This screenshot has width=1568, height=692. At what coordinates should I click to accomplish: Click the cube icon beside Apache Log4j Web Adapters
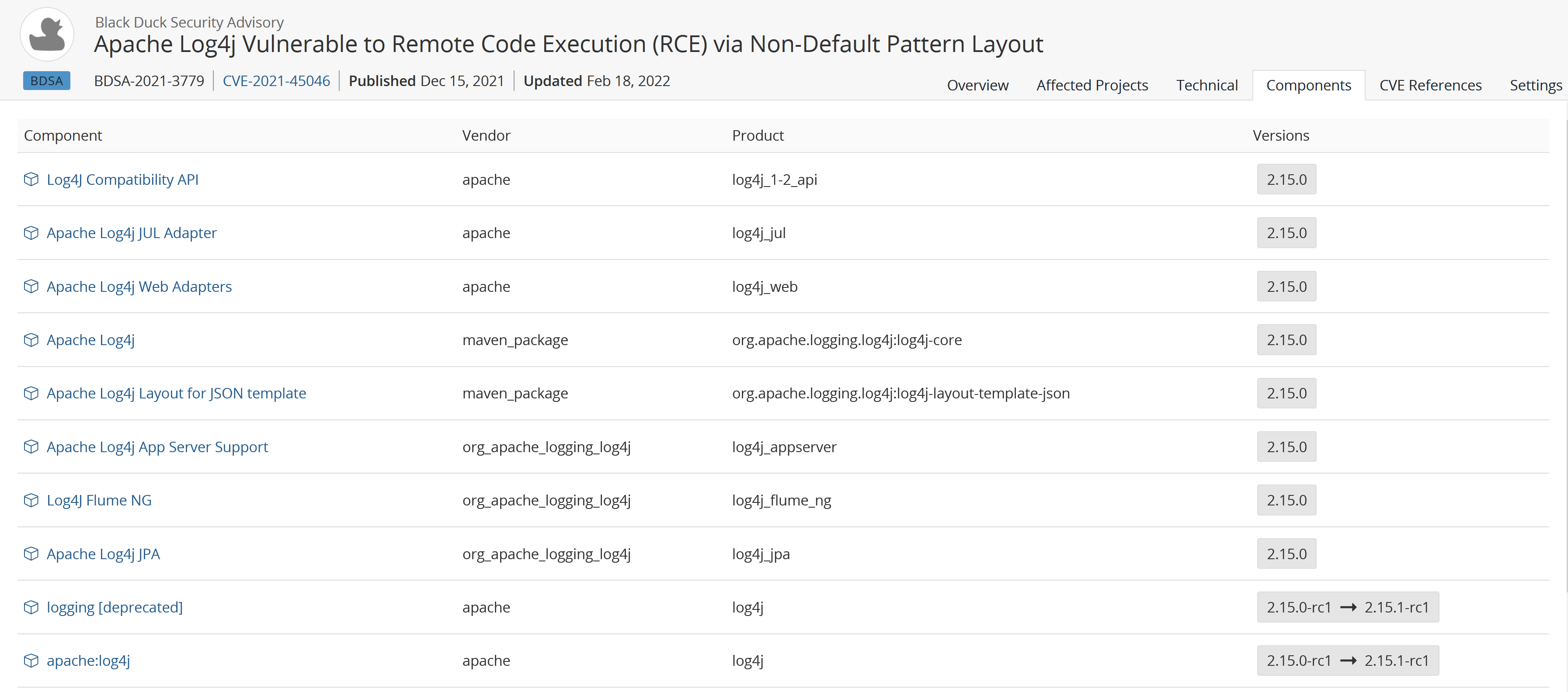pos(31,287)
